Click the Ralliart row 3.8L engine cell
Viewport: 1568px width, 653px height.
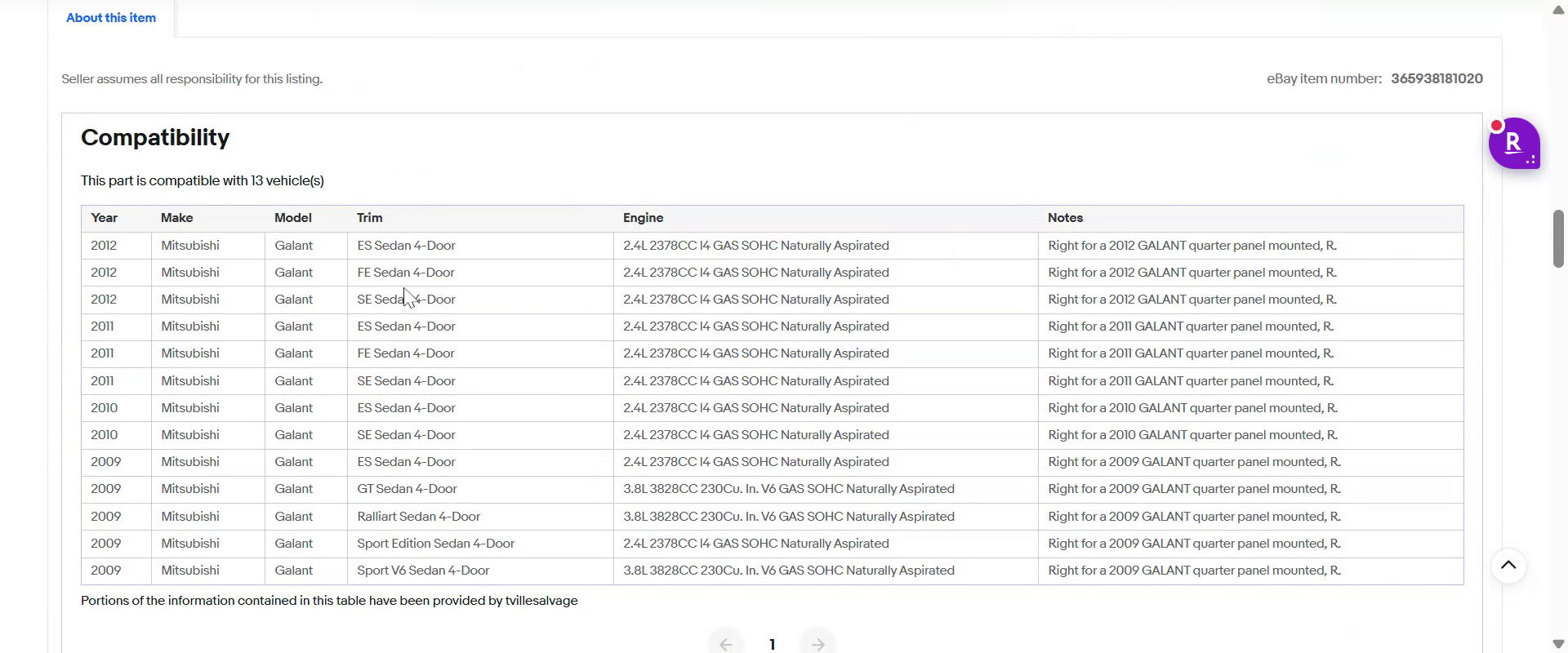(x=826, y=517)
